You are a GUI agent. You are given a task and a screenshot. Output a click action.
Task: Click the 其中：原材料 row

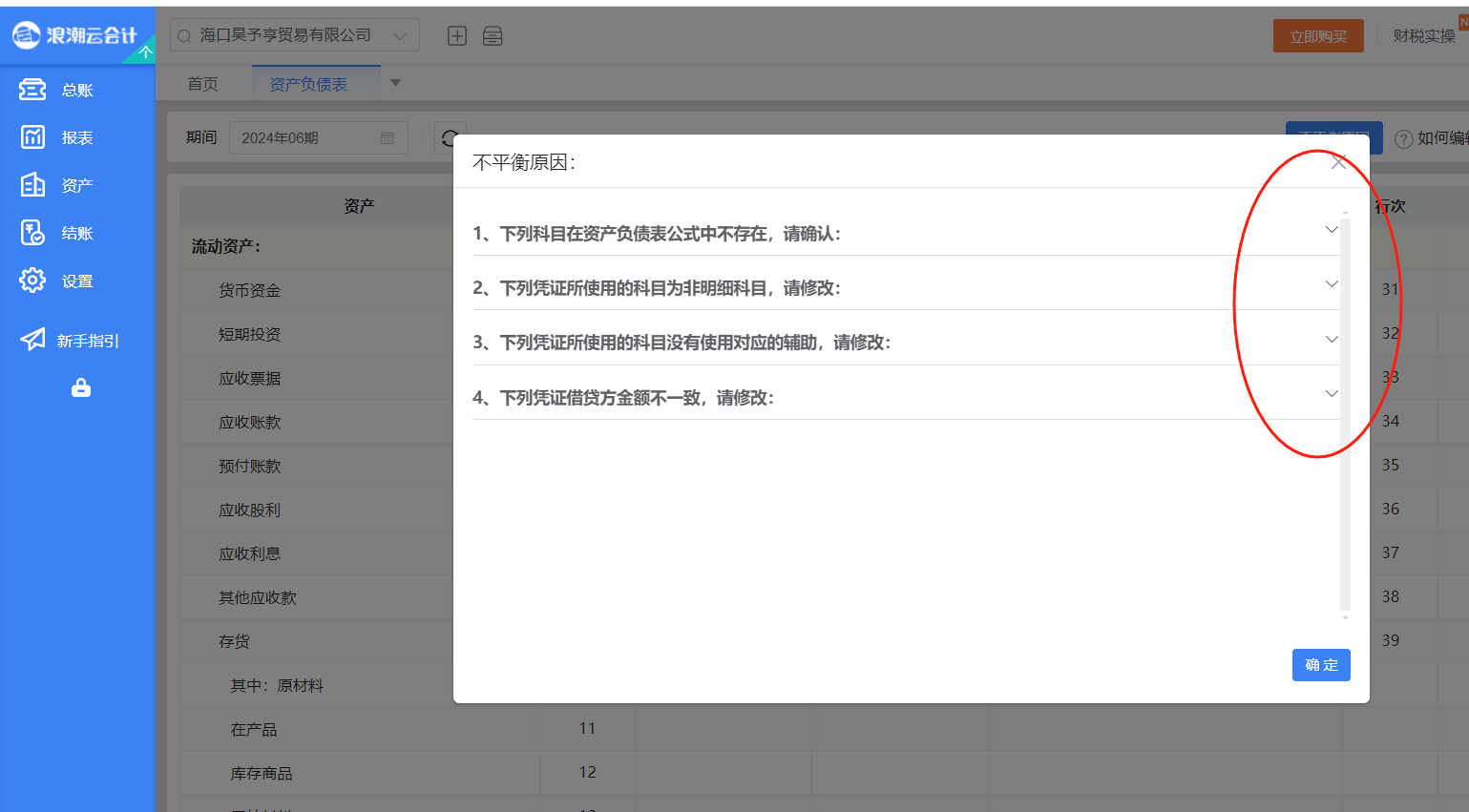point(277,685)
